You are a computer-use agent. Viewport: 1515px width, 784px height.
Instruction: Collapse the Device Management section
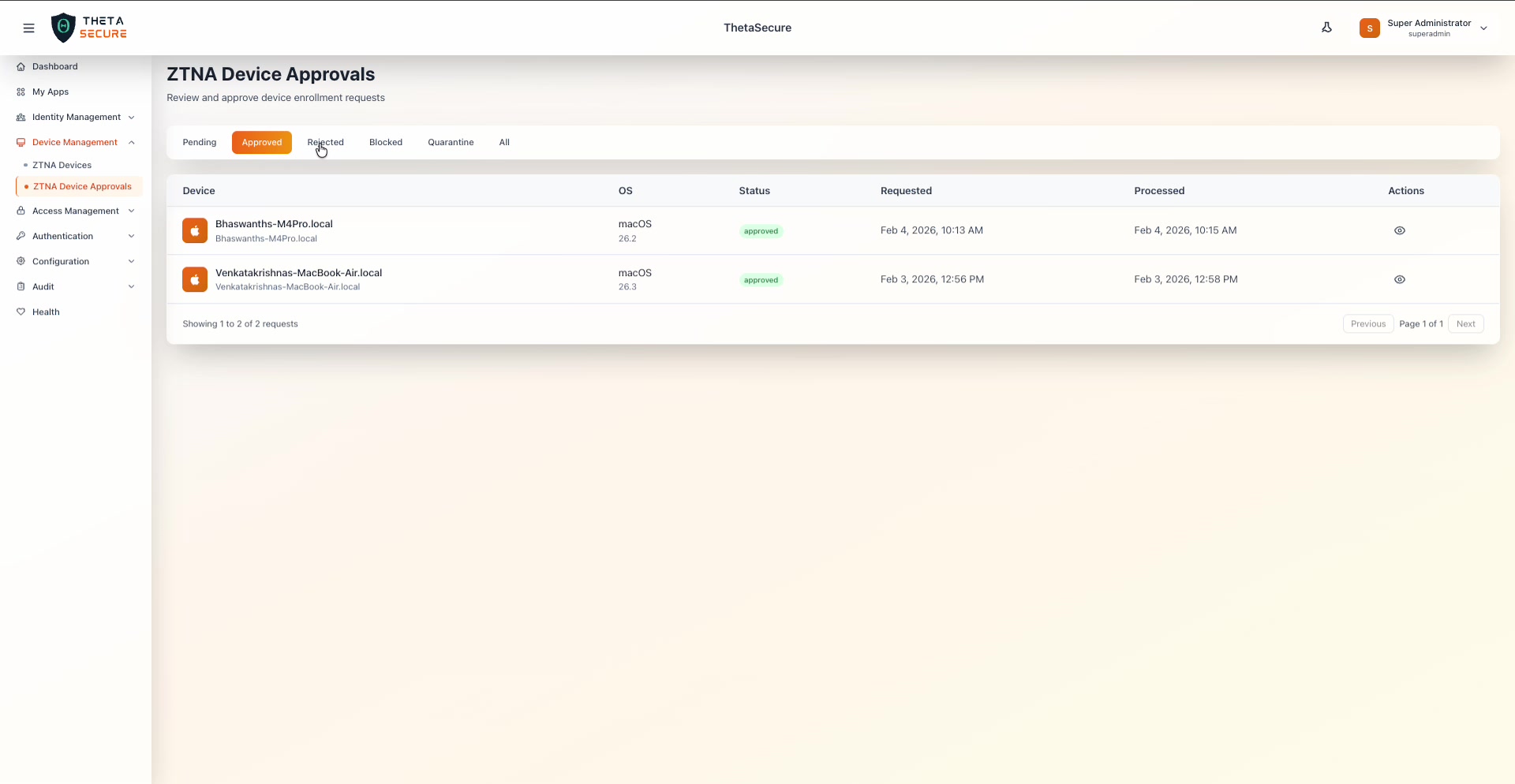coord(132,142)
